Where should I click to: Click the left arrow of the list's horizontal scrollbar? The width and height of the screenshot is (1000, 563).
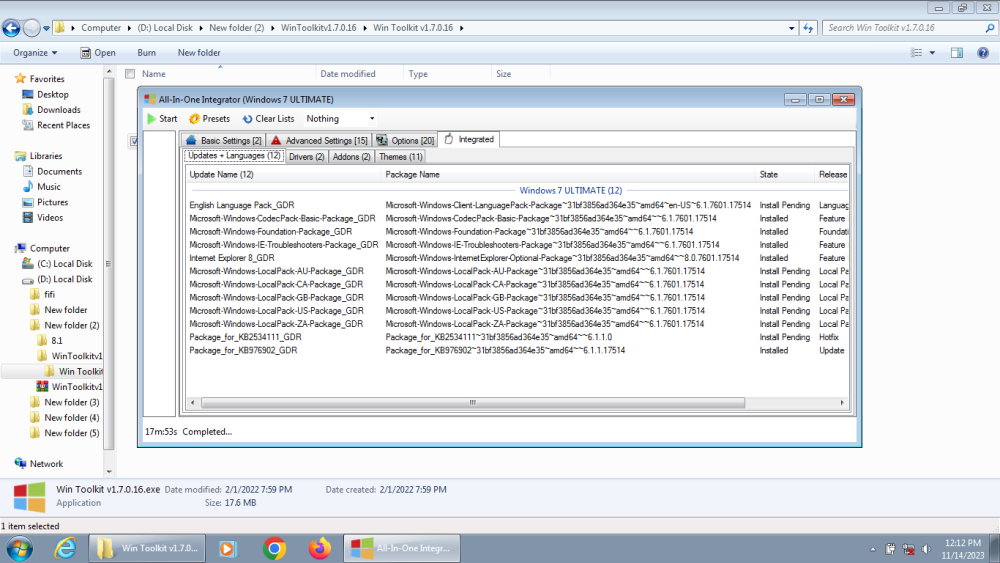coord(193,403)
